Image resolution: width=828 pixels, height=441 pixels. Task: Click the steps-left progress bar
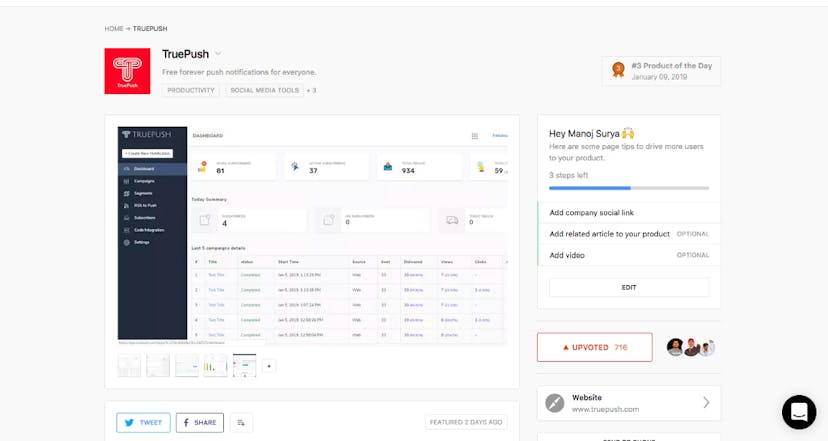pyautogui.click(x=628, y=187)
